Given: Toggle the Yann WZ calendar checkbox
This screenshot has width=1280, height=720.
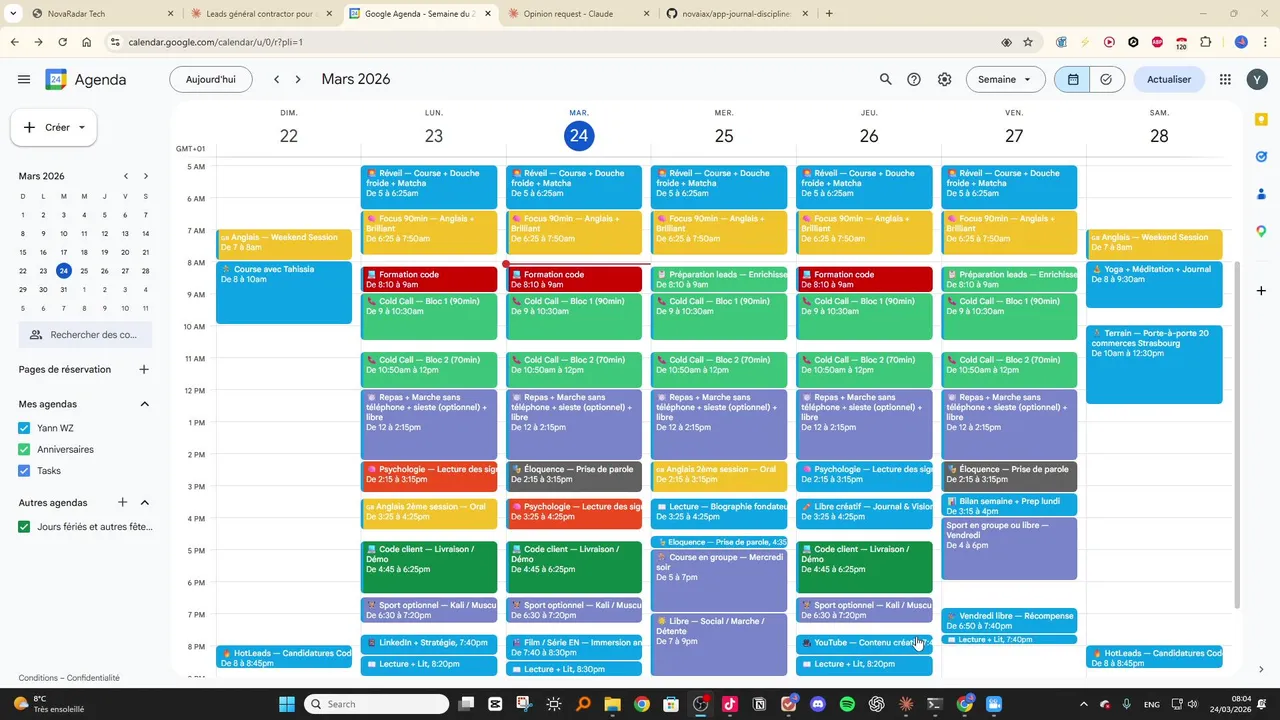Looking at the screenshot, I should click(24, 428).
